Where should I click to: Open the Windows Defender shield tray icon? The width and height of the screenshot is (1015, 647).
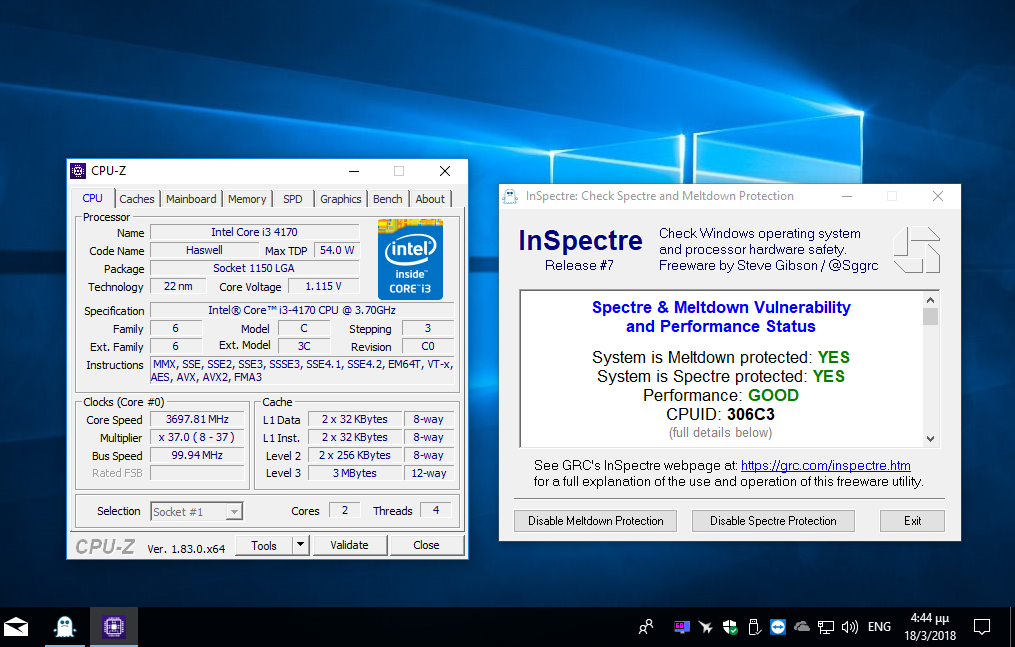[730, 626]
